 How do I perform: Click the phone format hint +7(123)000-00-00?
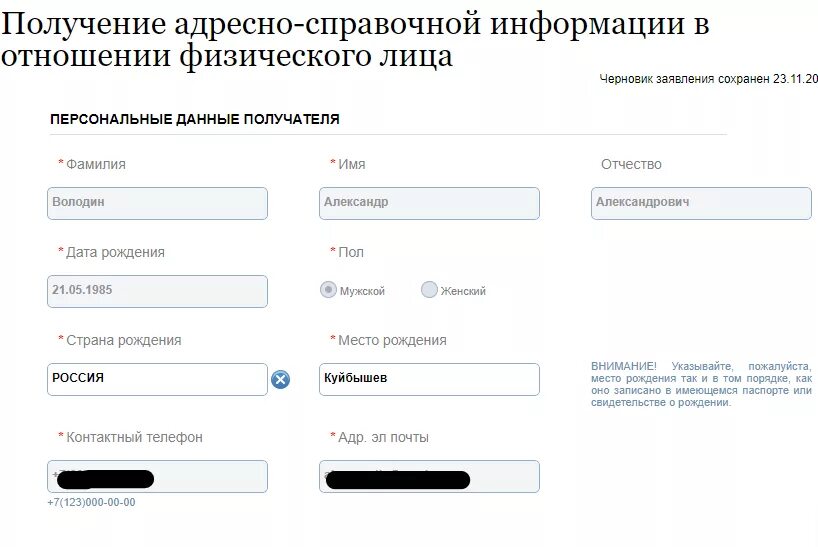point(91,502)
